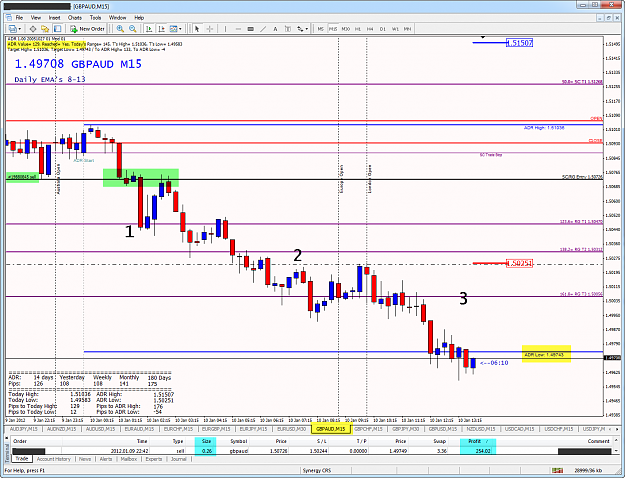This screenshot has height=478, width=625.
Task: Zoom in on the chart
Action: pyautogui.click(x=120, y=29)
